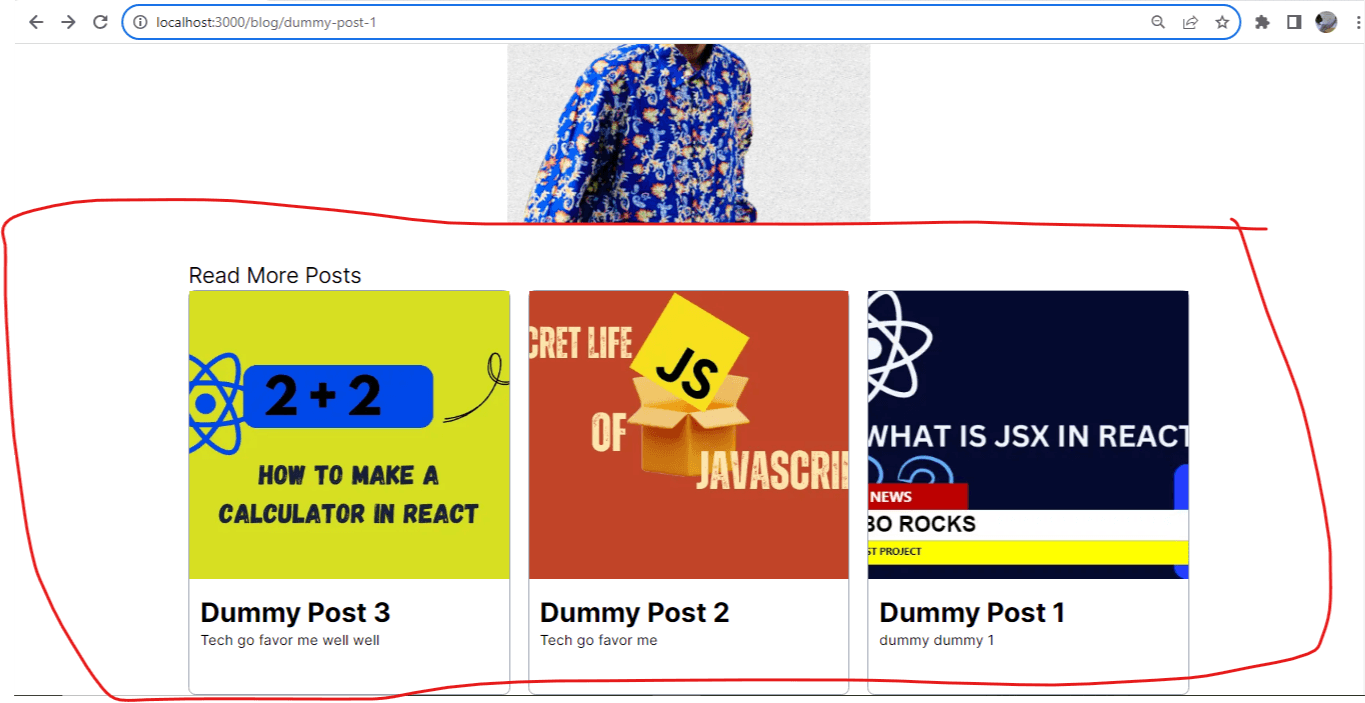Click the extensions puzzle piece icon

click(x=1262, y=21)
